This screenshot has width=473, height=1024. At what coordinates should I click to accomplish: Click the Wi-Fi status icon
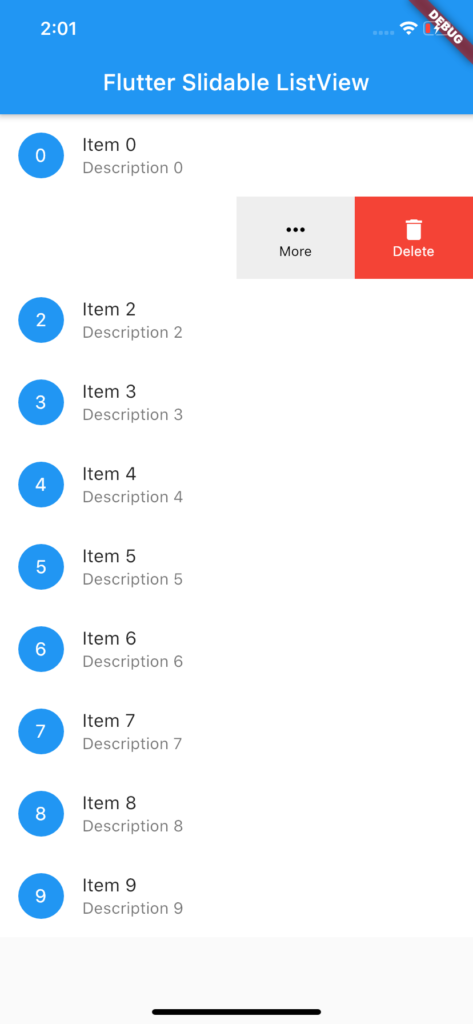tap(409, 28)
